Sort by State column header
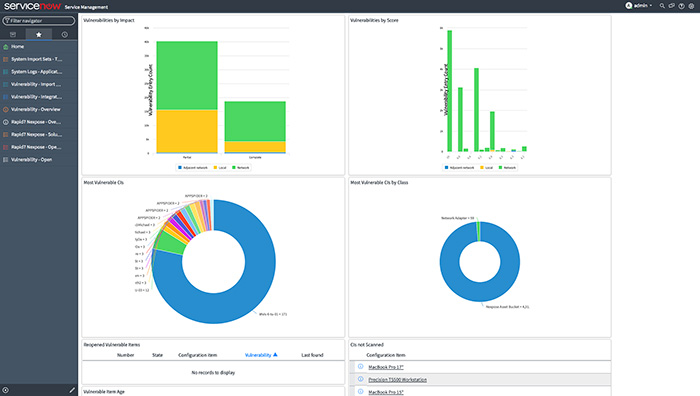Viewport: 700px width, 396px height. click(157, 355)
